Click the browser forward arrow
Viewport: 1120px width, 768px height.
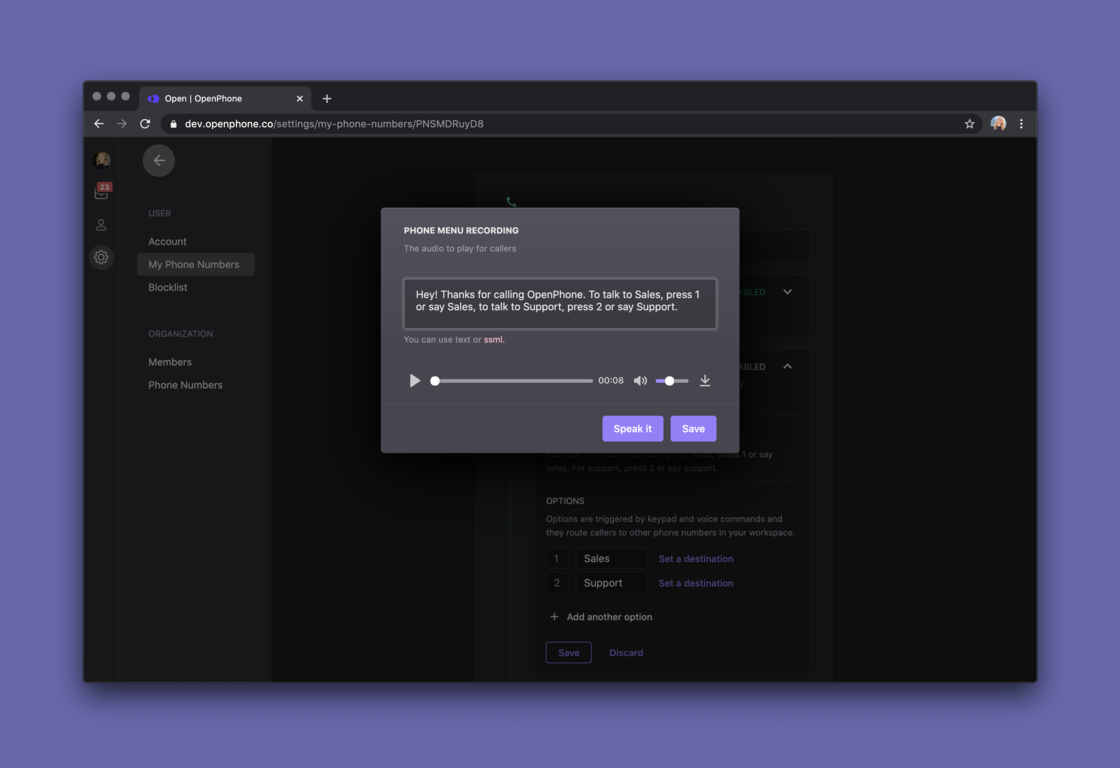pyautogui.click(x=122, y=124)
